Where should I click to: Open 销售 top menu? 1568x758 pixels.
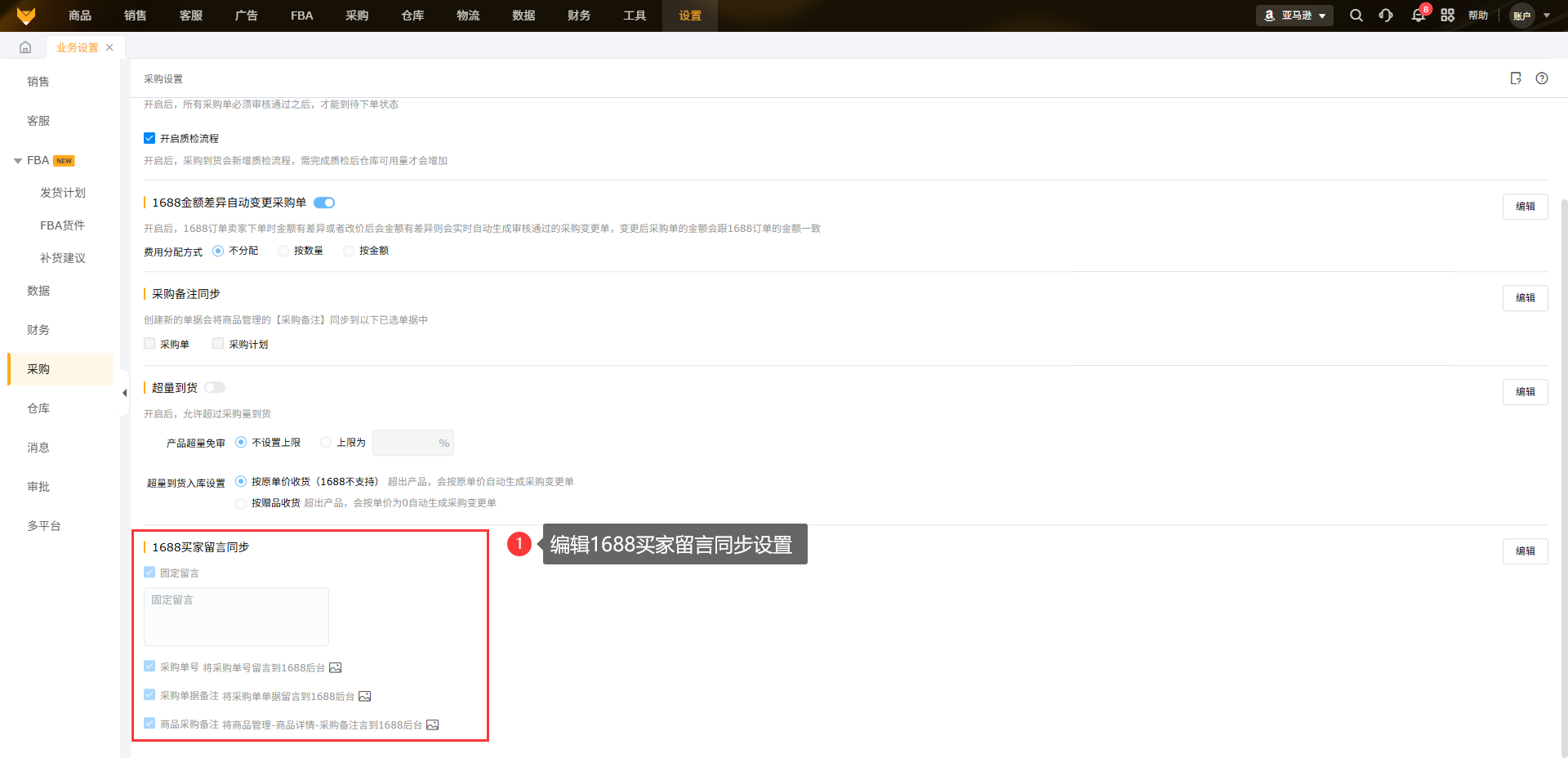click(136, 16)
